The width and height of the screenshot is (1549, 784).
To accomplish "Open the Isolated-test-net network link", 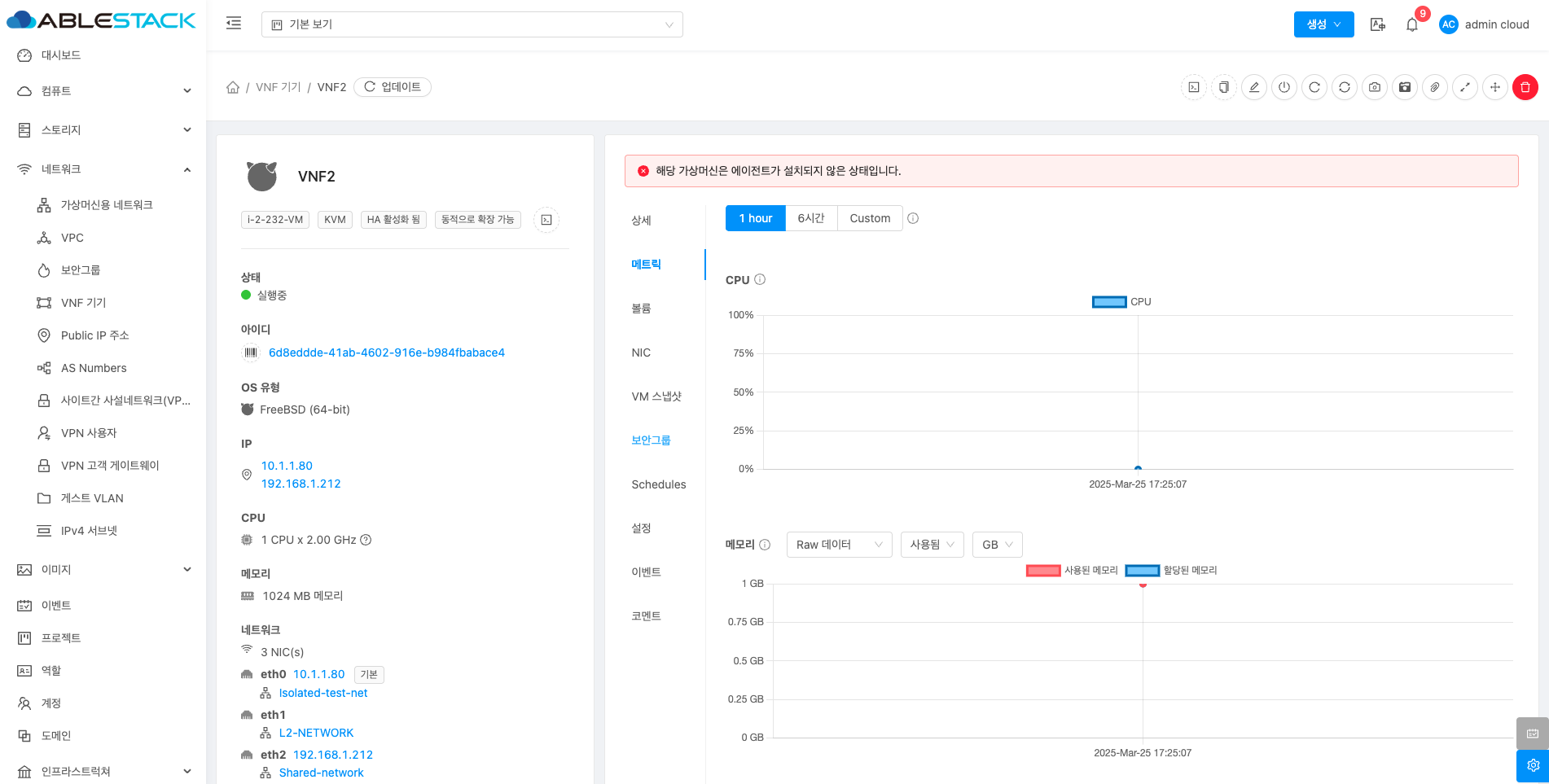I will pyautogui.click(x=323, y=693).
